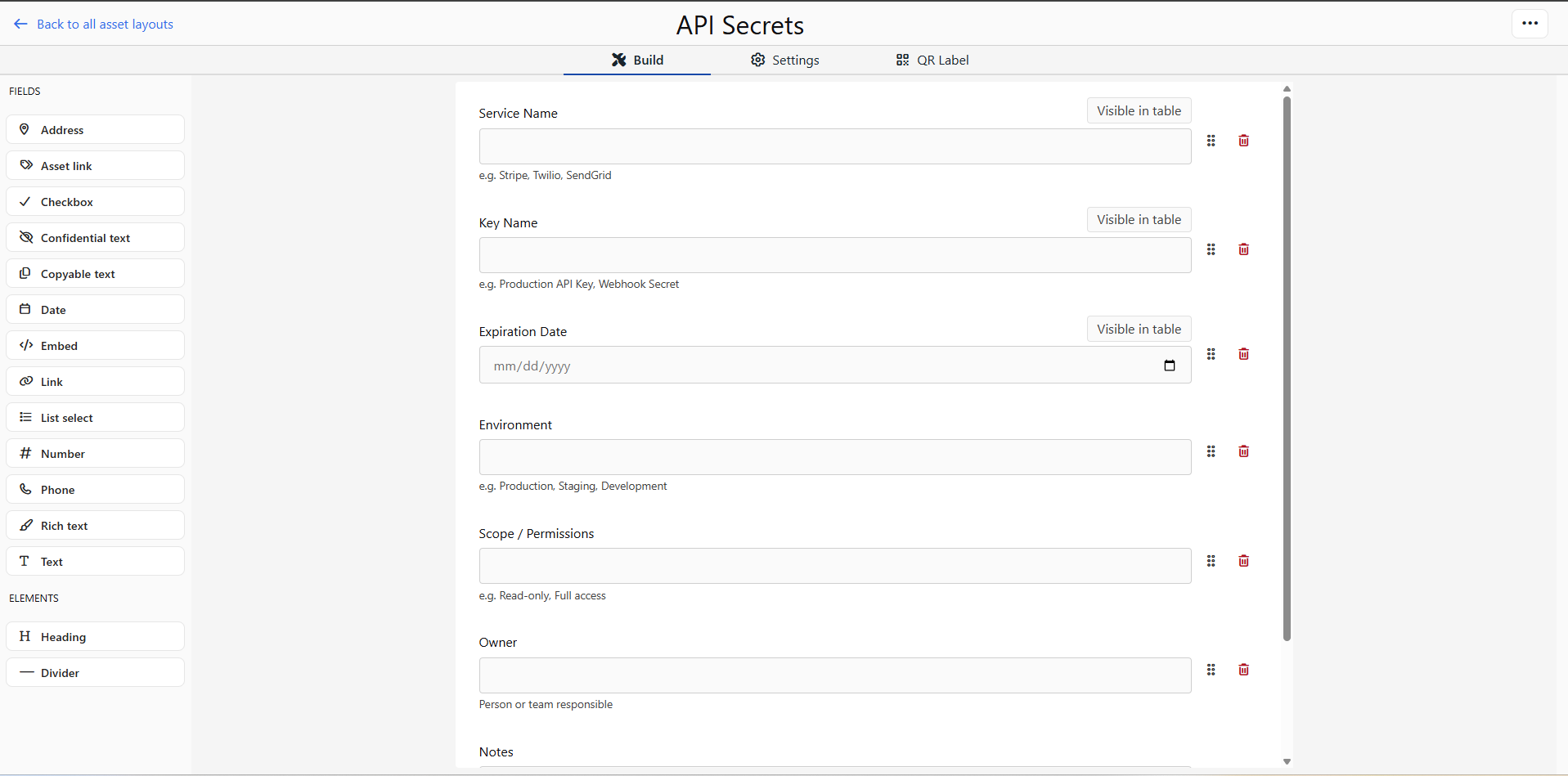Click the Expiration Date mm/dd/yyyy input
The height and width of the screenshot is (776, 1568).
pos(835,366)
